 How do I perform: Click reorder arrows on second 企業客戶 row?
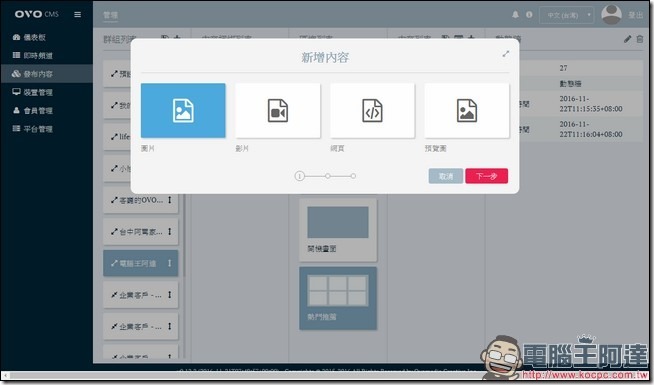[170, 327]
